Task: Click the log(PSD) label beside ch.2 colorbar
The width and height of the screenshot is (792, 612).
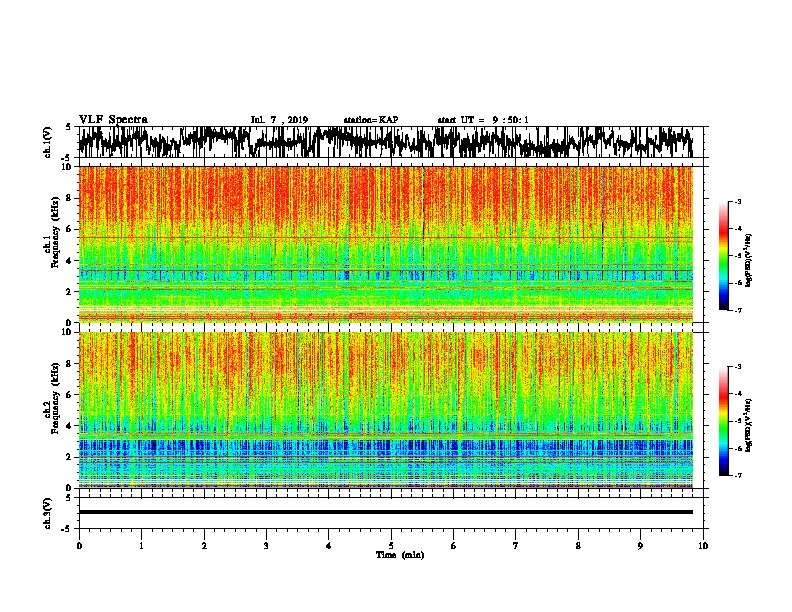Action: pyautogui.click(x=749, y=425)
